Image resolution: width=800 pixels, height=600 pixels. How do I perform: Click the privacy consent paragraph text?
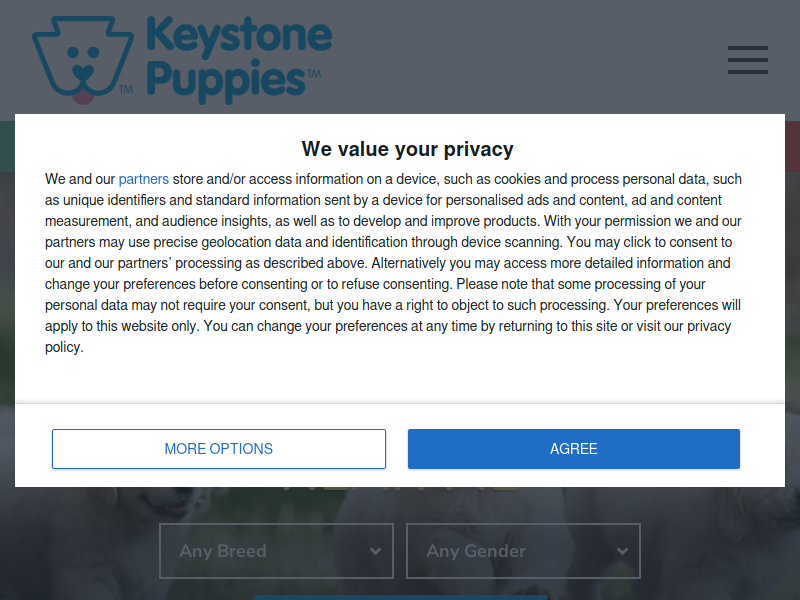[393, 263]
